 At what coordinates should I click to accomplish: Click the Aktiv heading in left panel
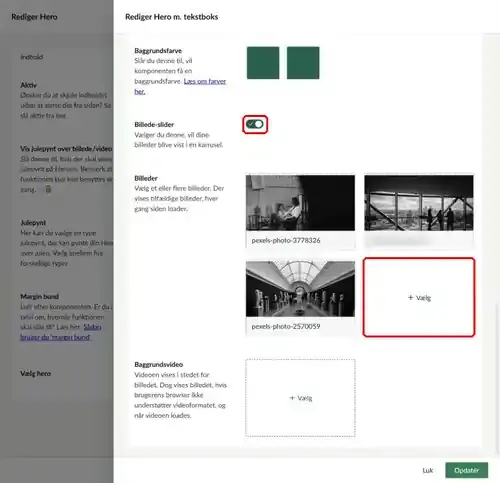[28, 85]
